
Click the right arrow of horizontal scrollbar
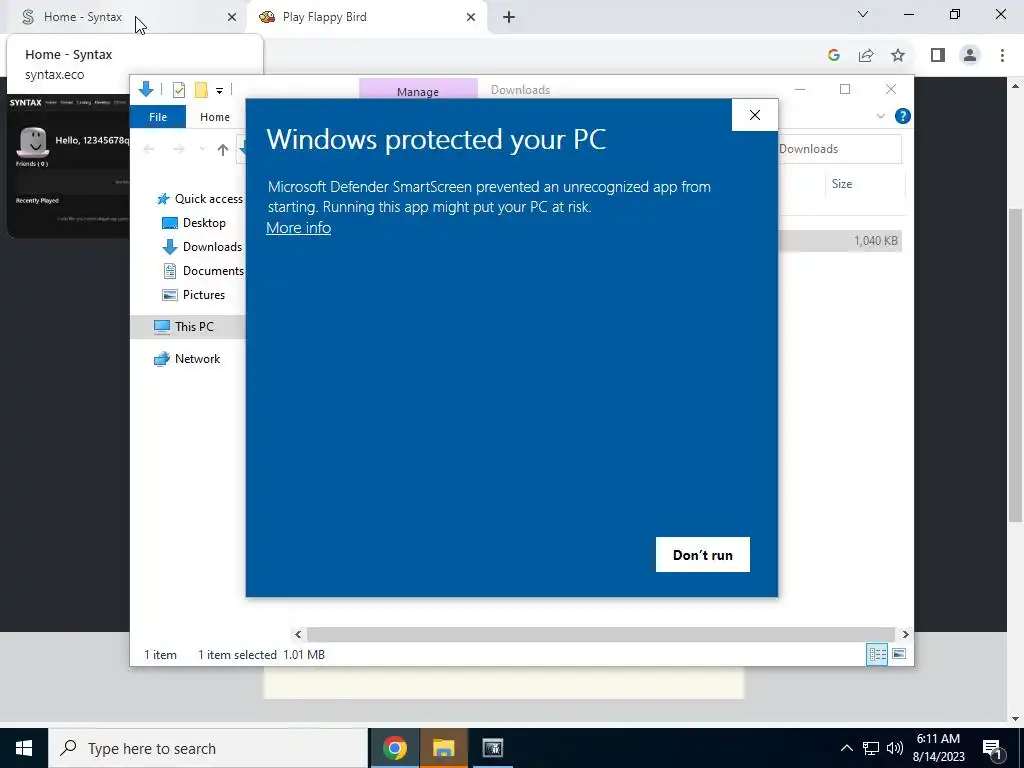[904, 634]
